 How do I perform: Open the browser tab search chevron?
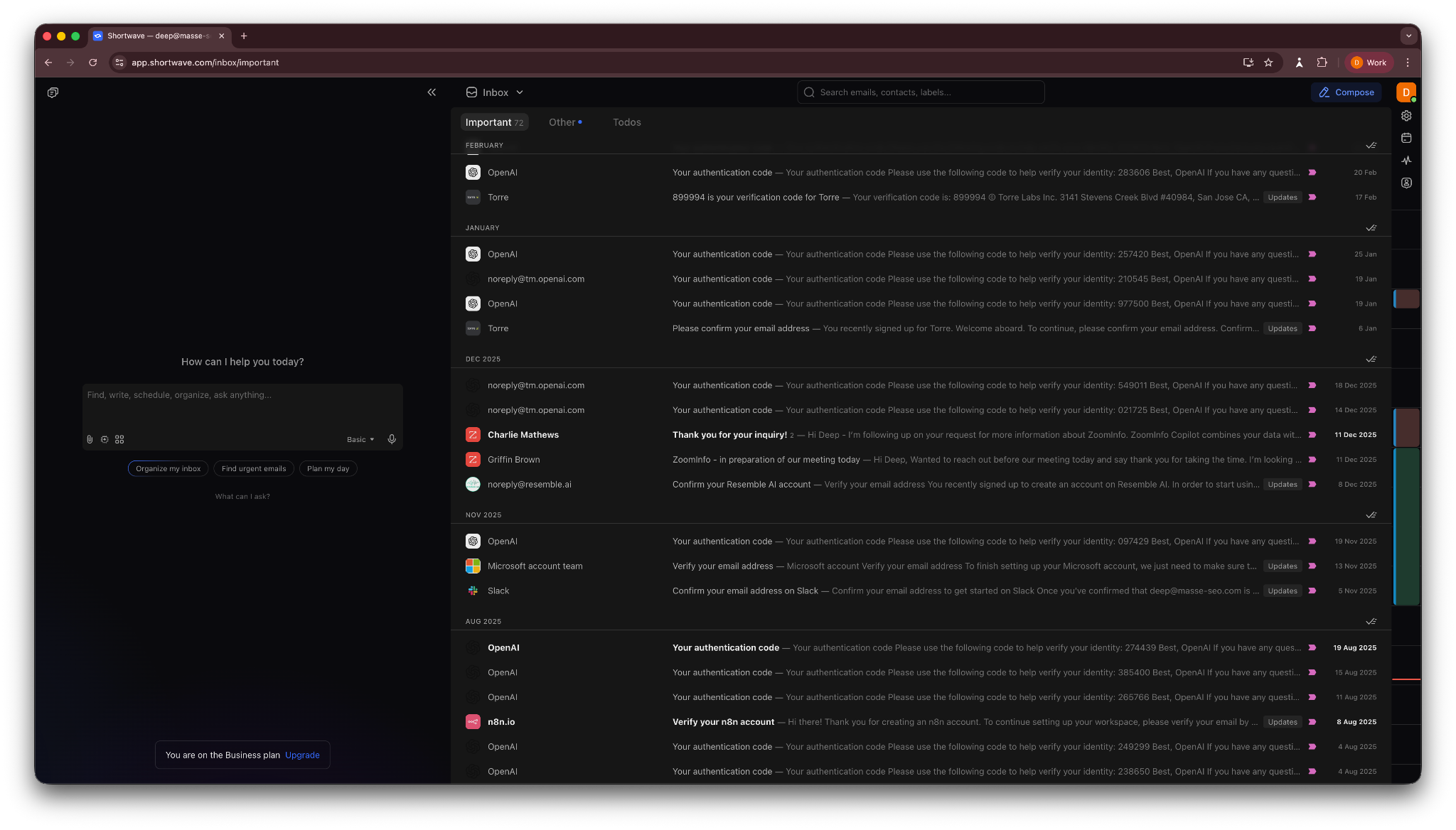(1408, 36)
